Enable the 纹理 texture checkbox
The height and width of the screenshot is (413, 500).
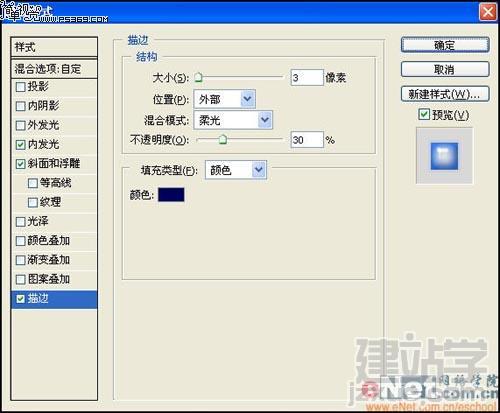click(33, 202)
